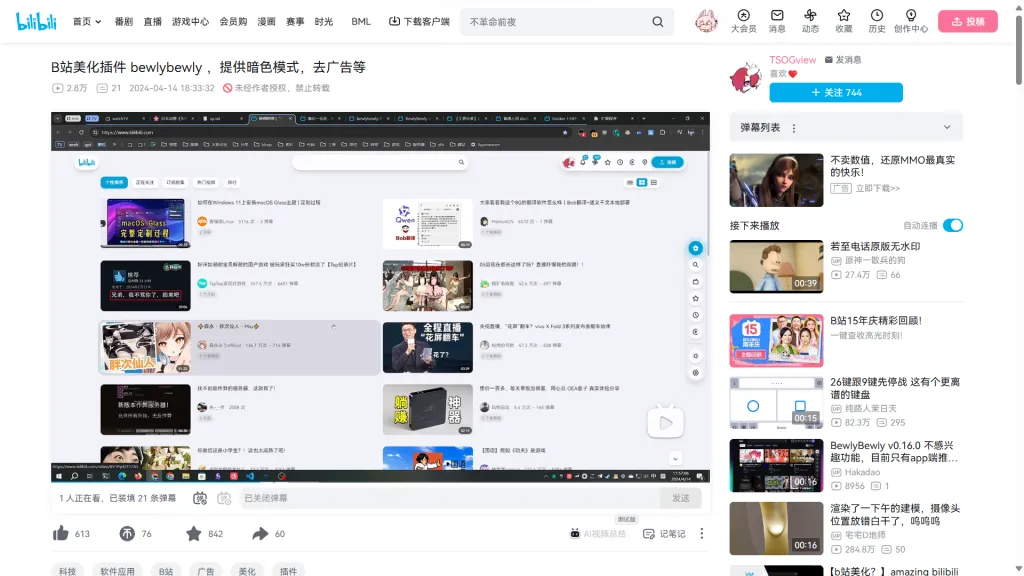The width and height of the screenshot is (1024, 576).
Task: Open the 动态 feed icon
Action: coord(810,21)
